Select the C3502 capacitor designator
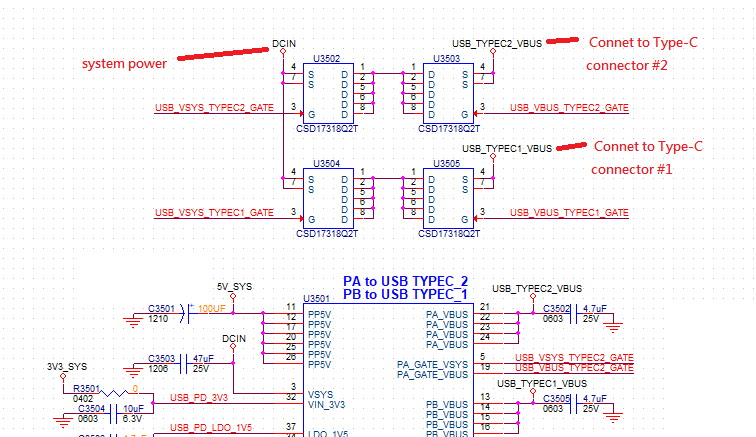The height and width of the screenshot is (437, 756). tap(556, 309)
